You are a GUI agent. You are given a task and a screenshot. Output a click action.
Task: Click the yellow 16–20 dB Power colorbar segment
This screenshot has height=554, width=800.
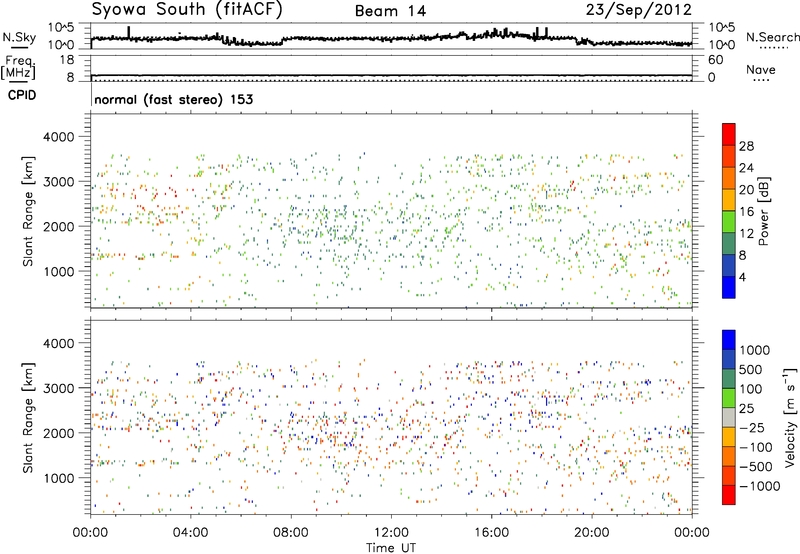click(729, 199)
